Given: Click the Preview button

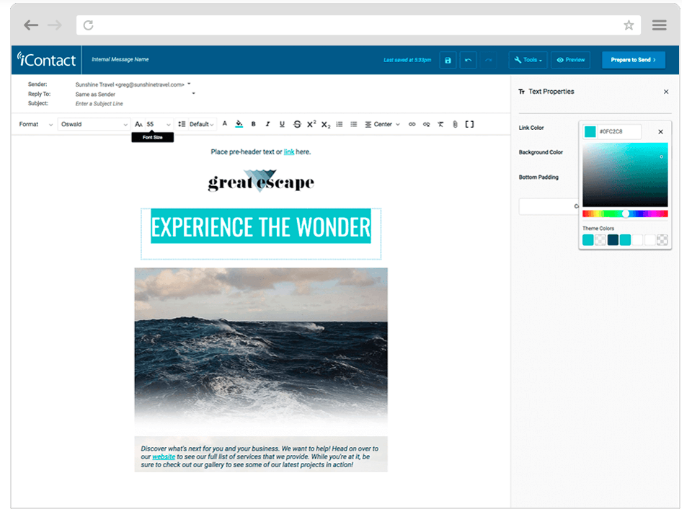Looking at the screenshot, I should tap(570, 60).
